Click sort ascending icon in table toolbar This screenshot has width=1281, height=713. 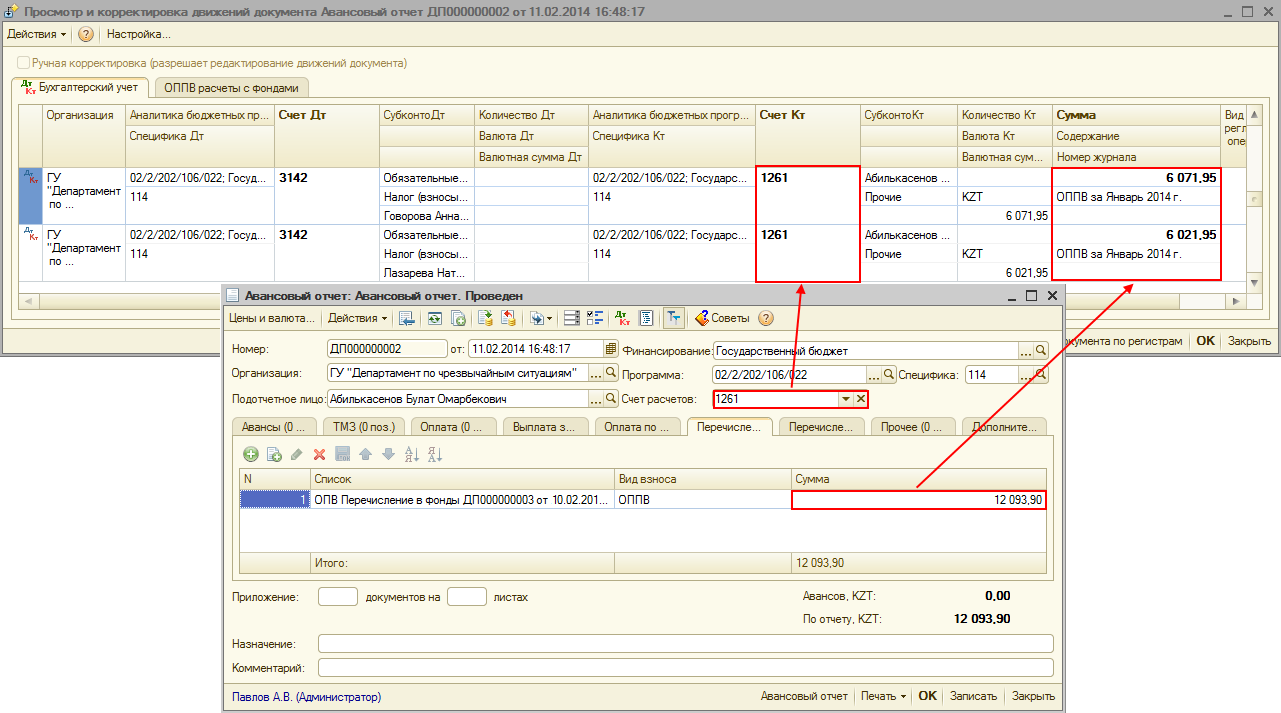411,454
